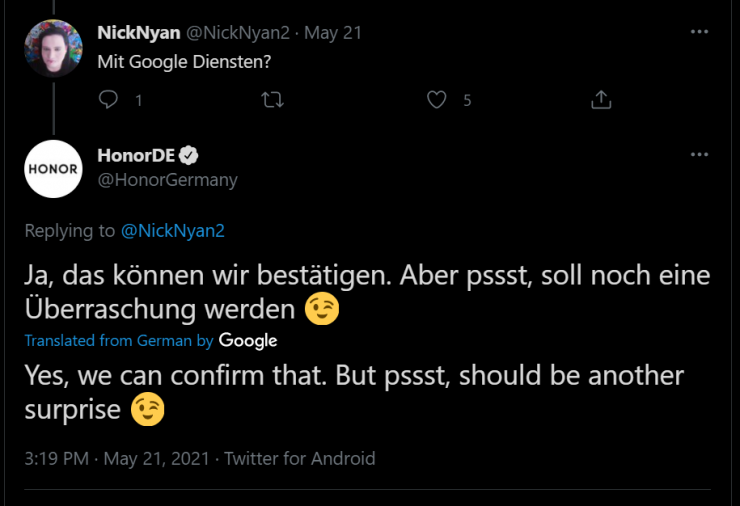Screen dimensions: 740x506
Task: Open the @NickNyan2 handle in tweet header
Action: click(x=236, y=32)
